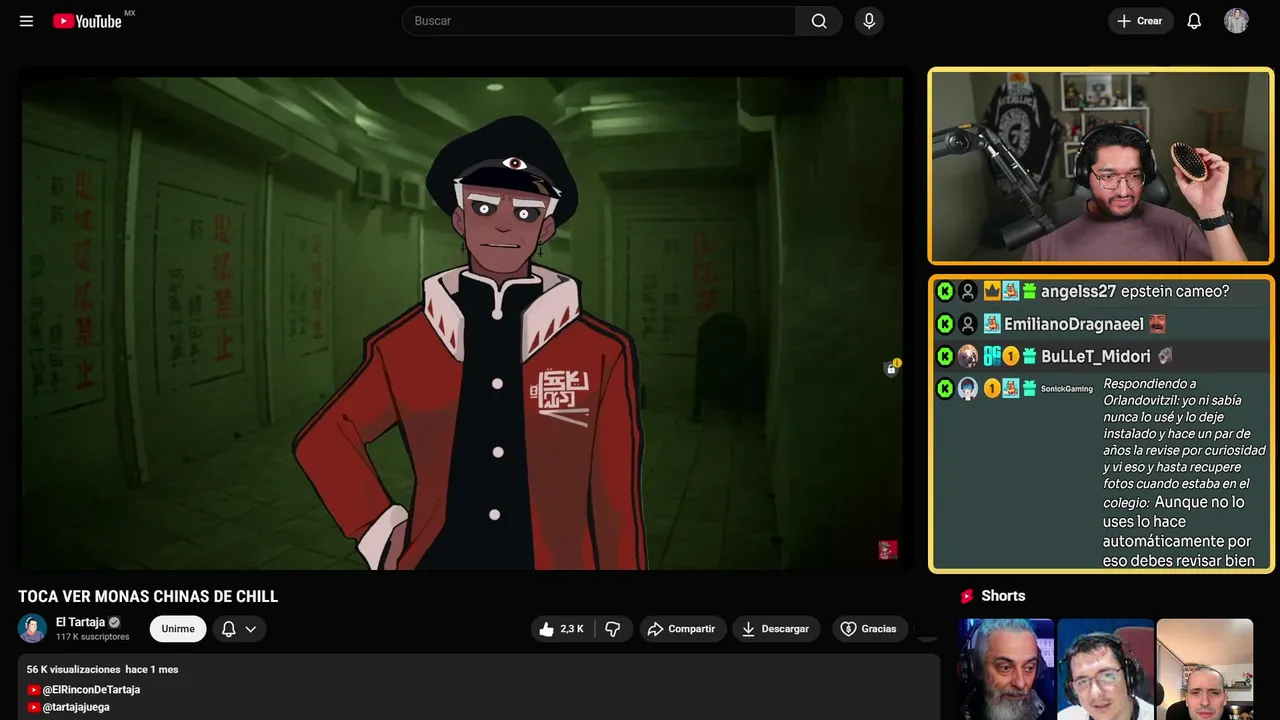
Task: Click the SonickGaming chat username
Action: click(x=1067, y=388)
